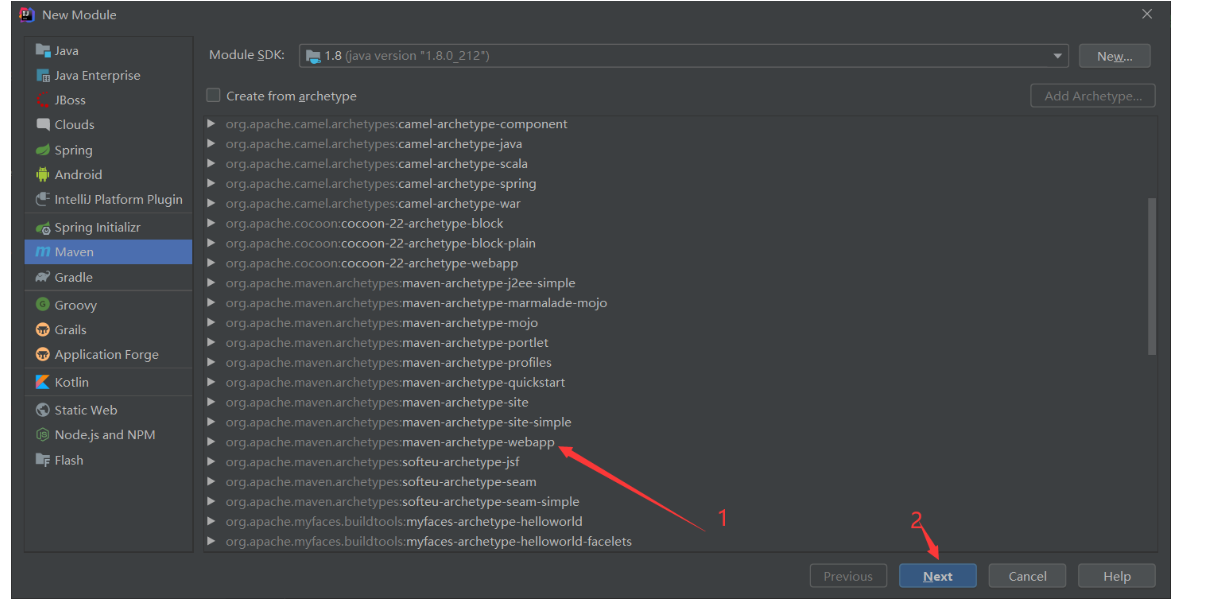Screen dimensions: 1206x606
Task: Select camel-archetype-scala archetype
Action: pyautogui.click(x=377, y=164)
